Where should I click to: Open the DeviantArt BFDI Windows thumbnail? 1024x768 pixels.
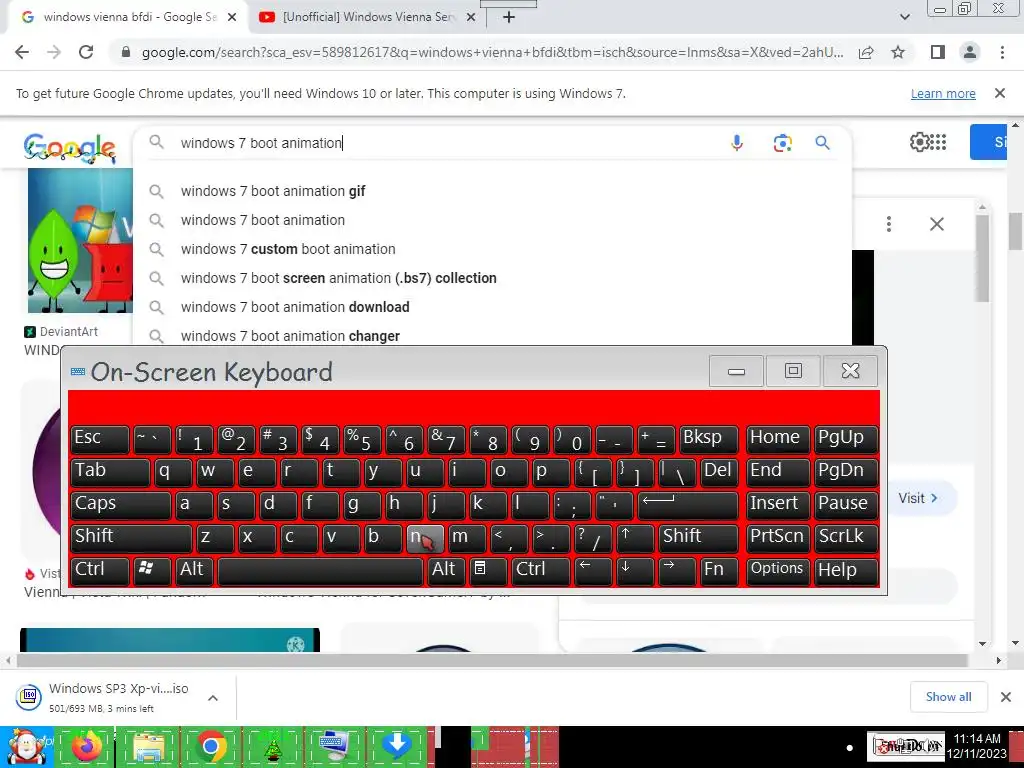tap(80, 240)
